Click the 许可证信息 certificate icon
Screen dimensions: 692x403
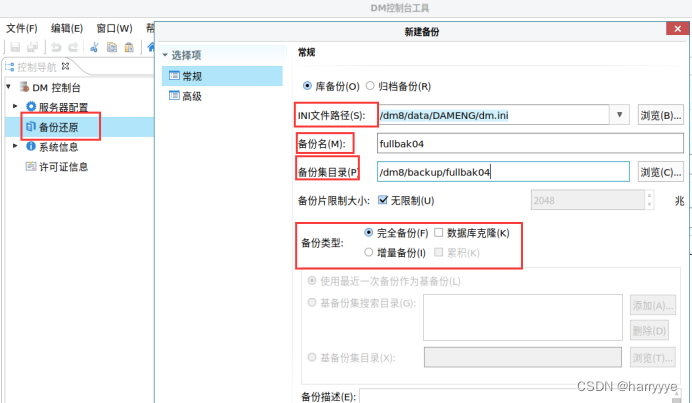[x=30, y=166]
